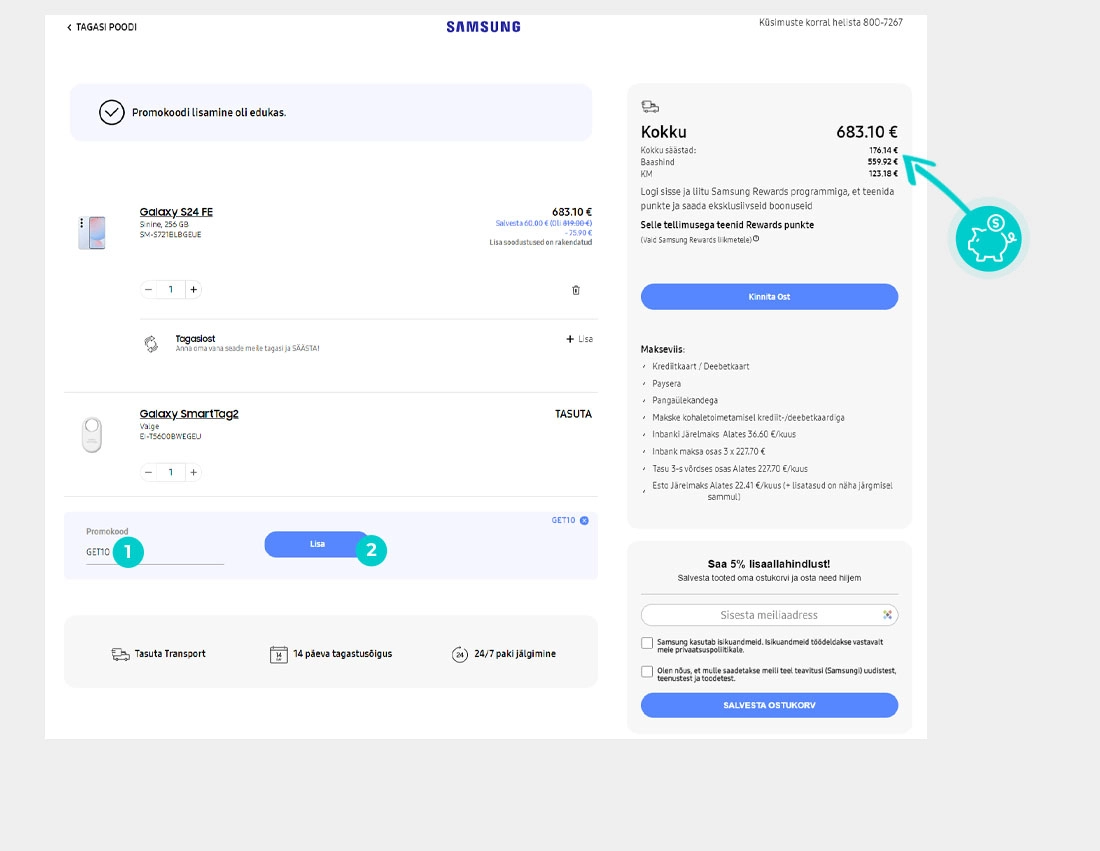Click the TASUTA label for the SmartTag2
Screen dimensions: 1100x851
[573, 414]
